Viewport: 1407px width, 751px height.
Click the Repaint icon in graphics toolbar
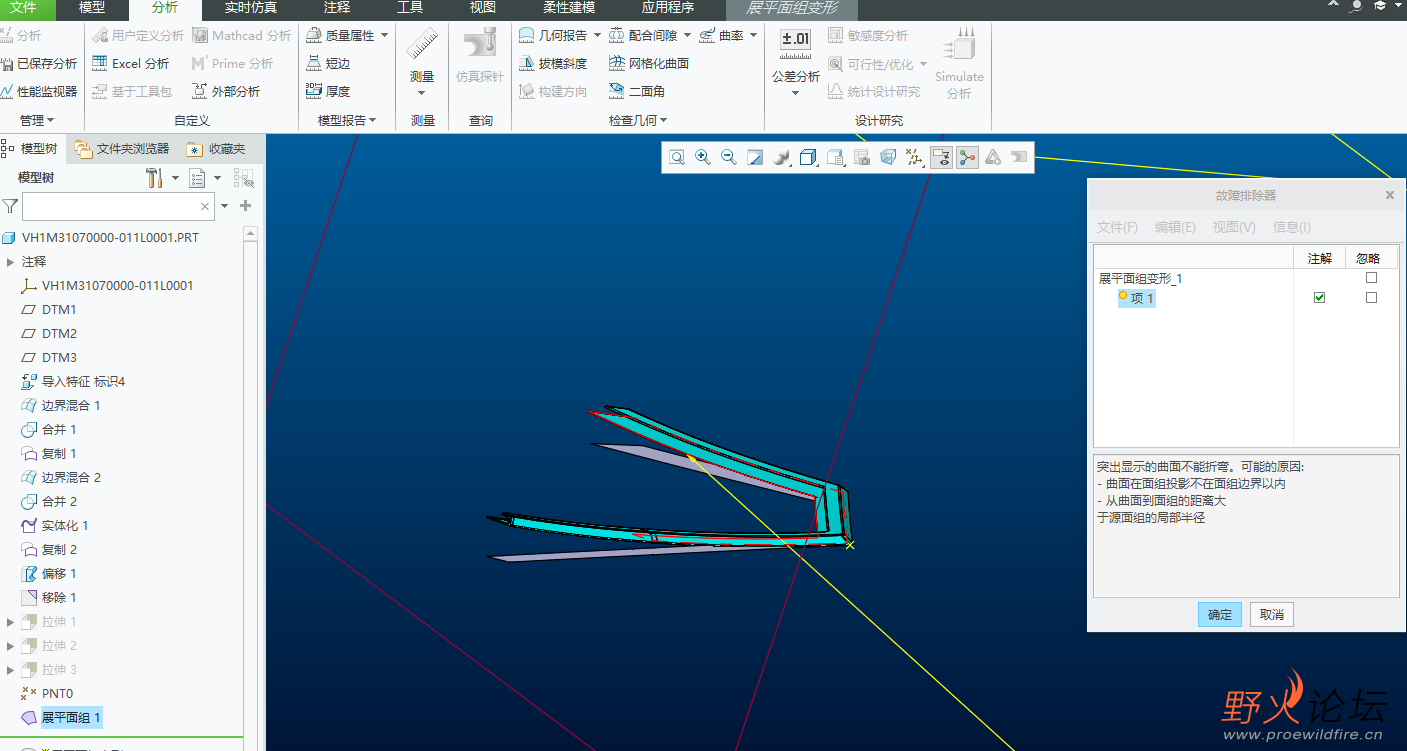pyautogui.click(x=755, y=157)
